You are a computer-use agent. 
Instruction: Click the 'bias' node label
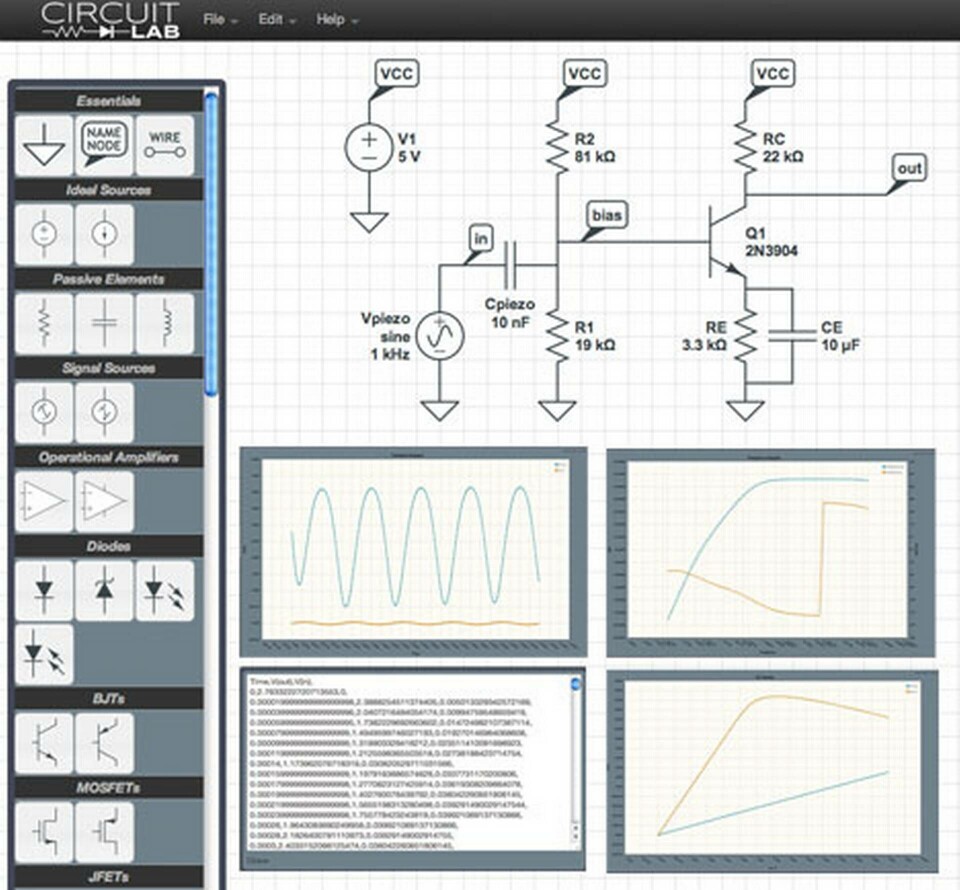point(606,215)
